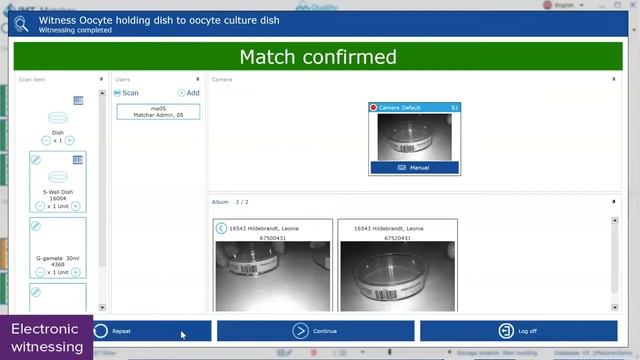Pin the Users panel
This screenshot has height=360, width=640.
coord(198,79)
